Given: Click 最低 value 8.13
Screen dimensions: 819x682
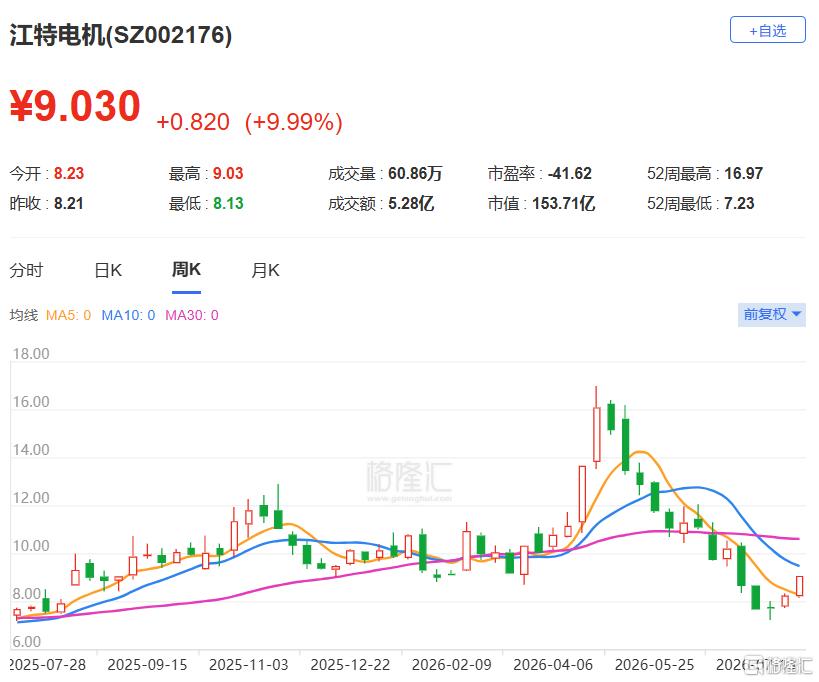Looking at the screenshot, I should pos(228,203).
